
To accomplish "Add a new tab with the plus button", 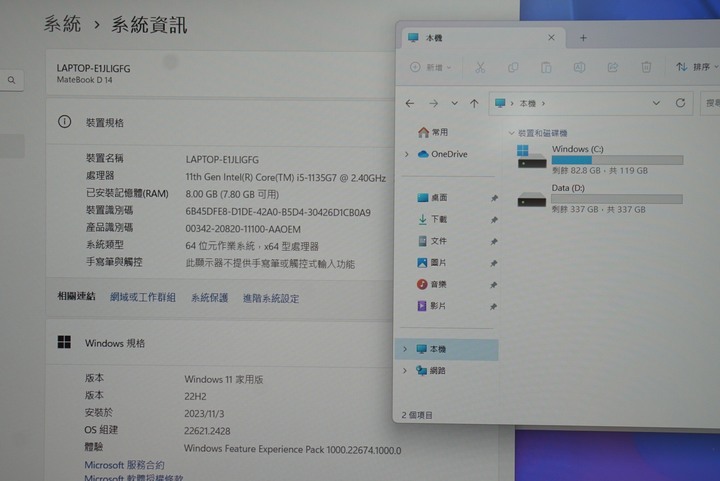I will (x=583, y=38).
